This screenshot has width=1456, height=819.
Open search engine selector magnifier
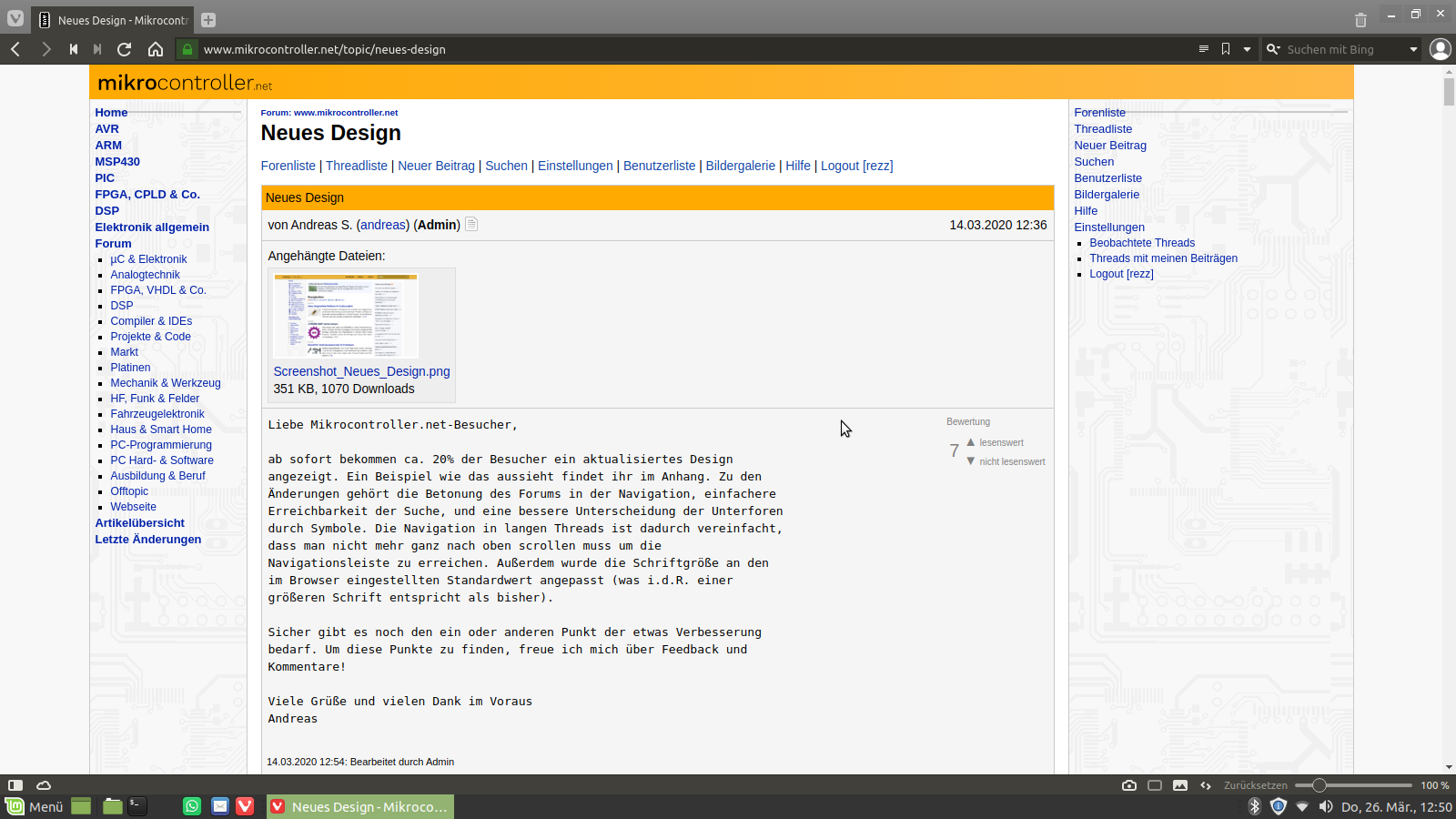[x=1273, y=49]
